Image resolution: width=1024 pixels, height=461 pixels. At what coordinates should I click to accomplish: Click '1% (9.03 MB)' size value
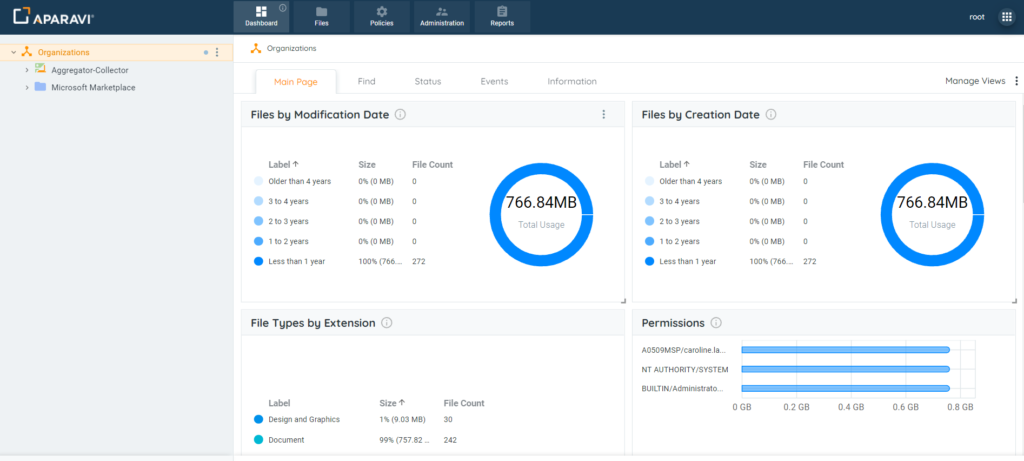coord(402,419)
